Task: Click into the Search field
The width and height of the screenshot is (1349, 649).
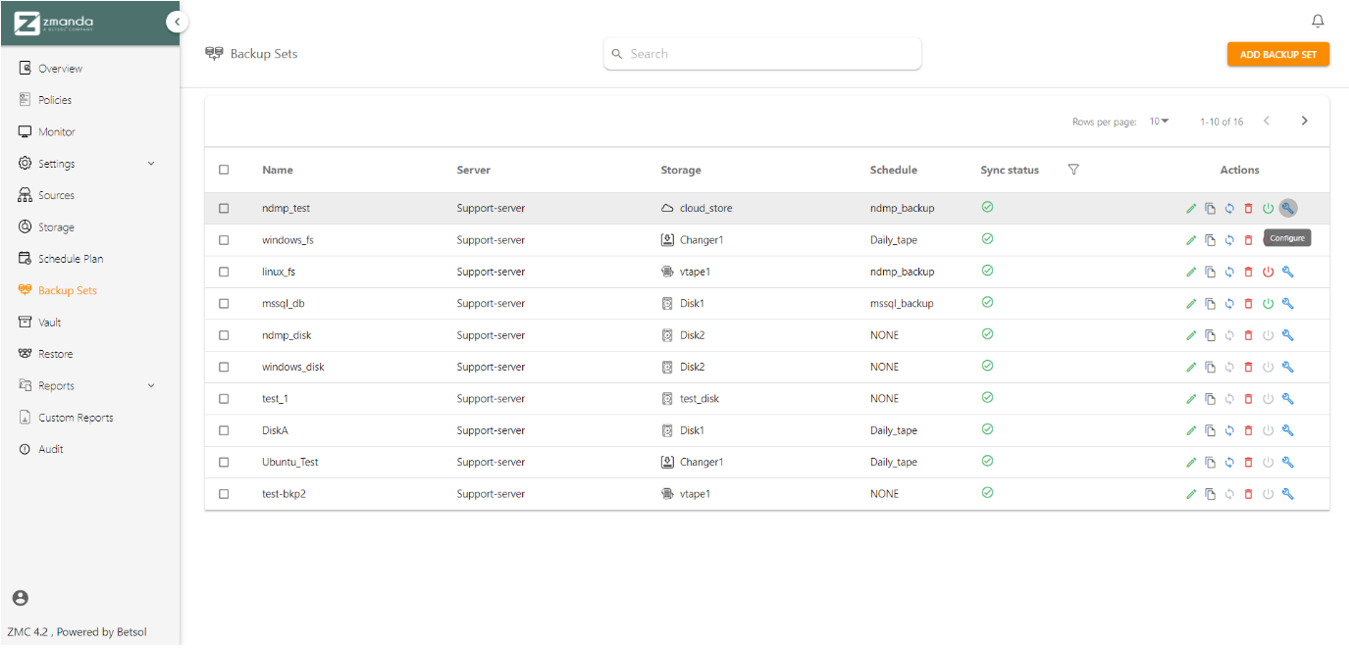Action: click(x=762, y=54)
